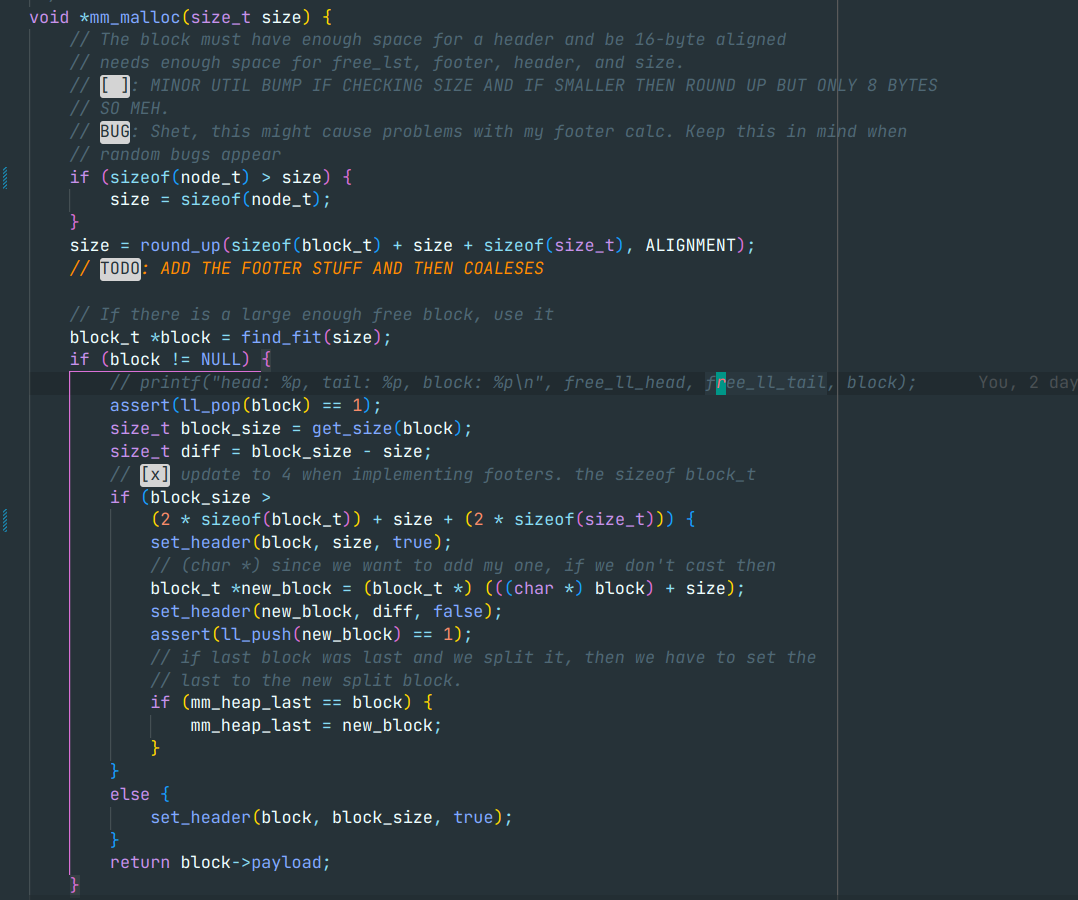This screenshot has height=900, width=1078.
Task: Click gutter change marker beside 'if (sizeof(node_t)' line
Action: click(x=6, y=178)
